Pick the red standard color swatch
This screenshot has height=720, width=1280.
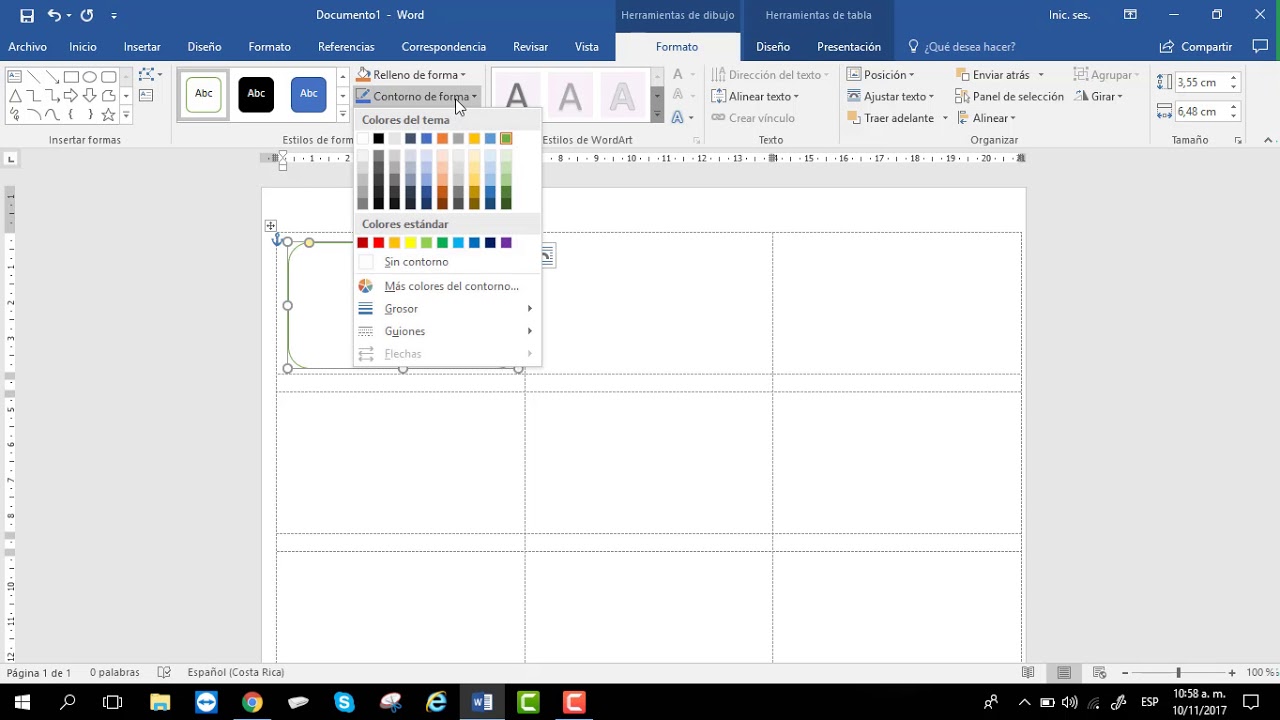click(x=378, y=243)
